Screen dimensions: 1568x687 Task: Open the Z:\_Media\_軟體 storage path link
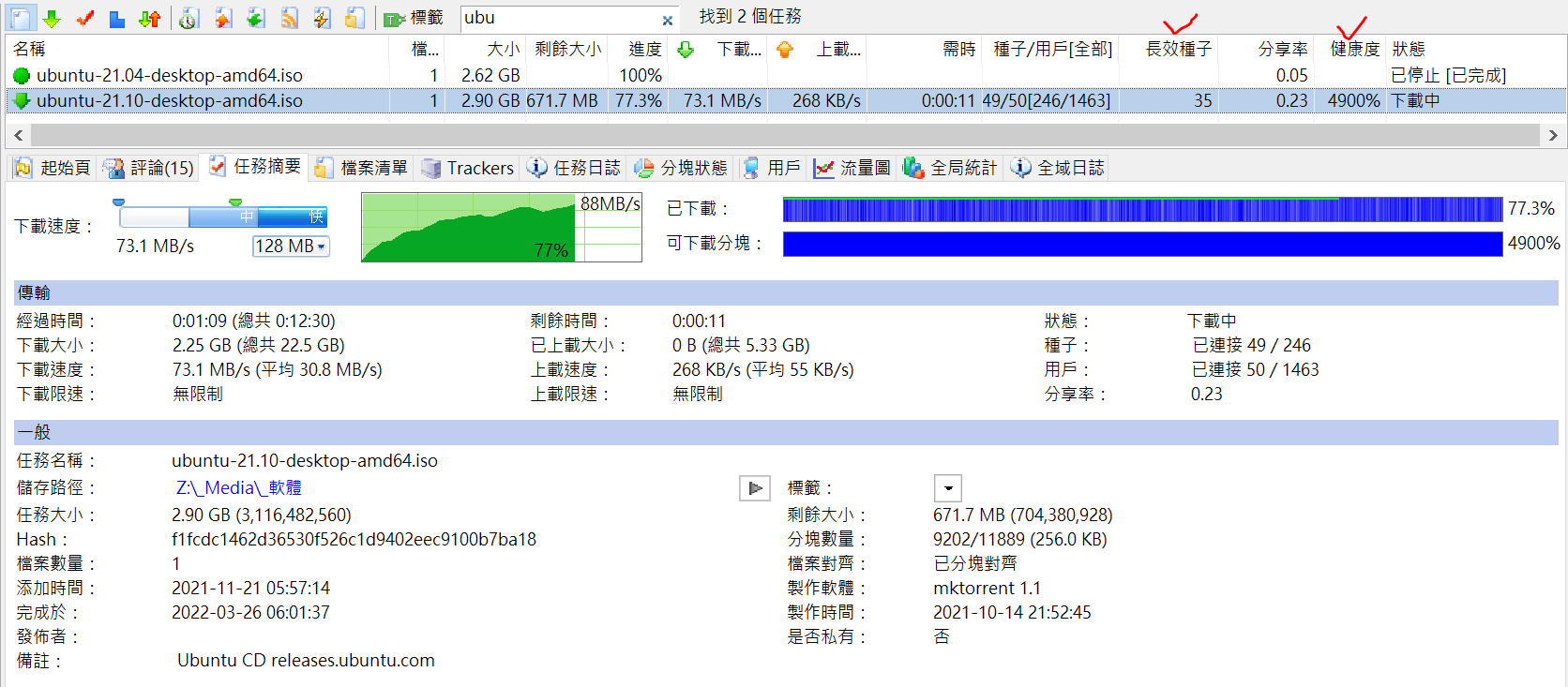pos(238,488)
